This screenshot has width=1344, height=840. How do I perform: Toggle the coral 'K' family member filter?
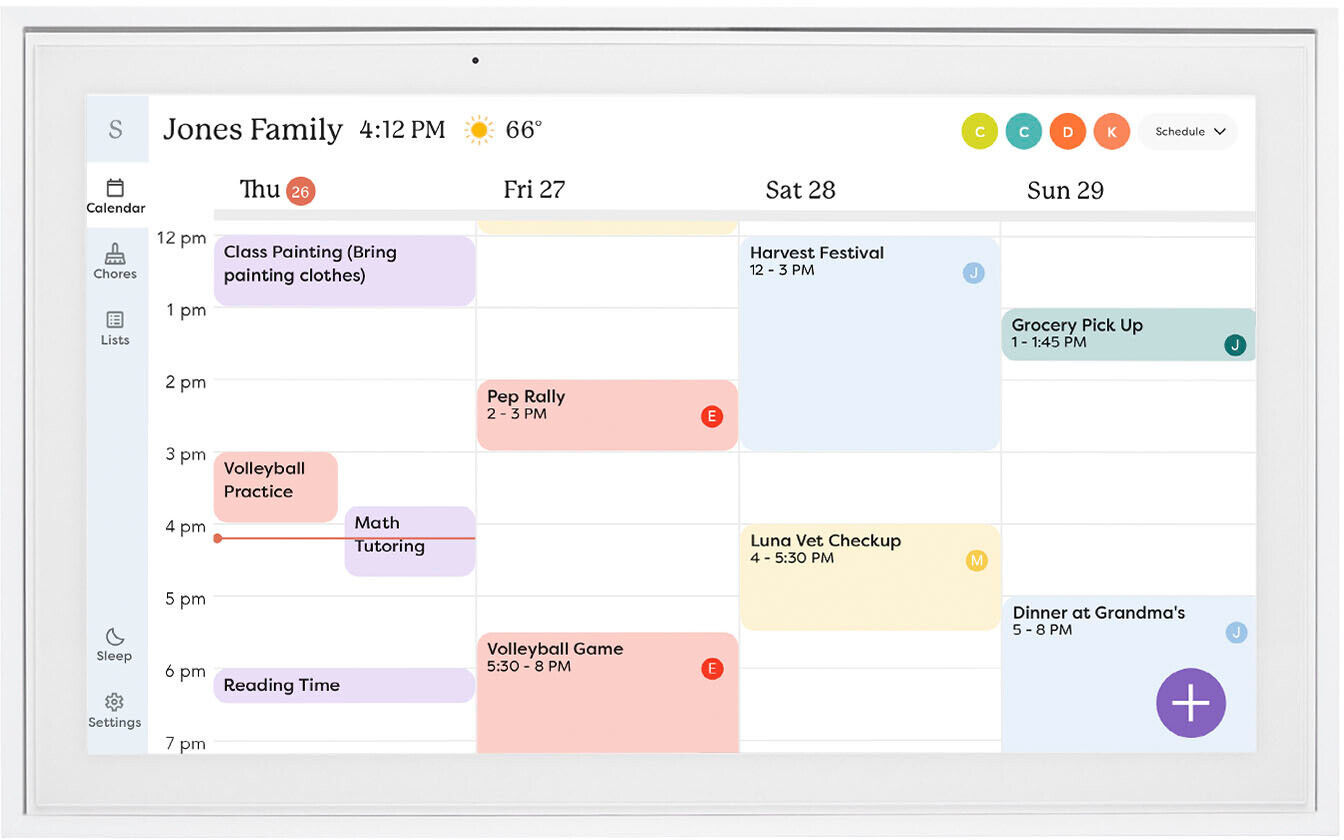[1111, 131]
